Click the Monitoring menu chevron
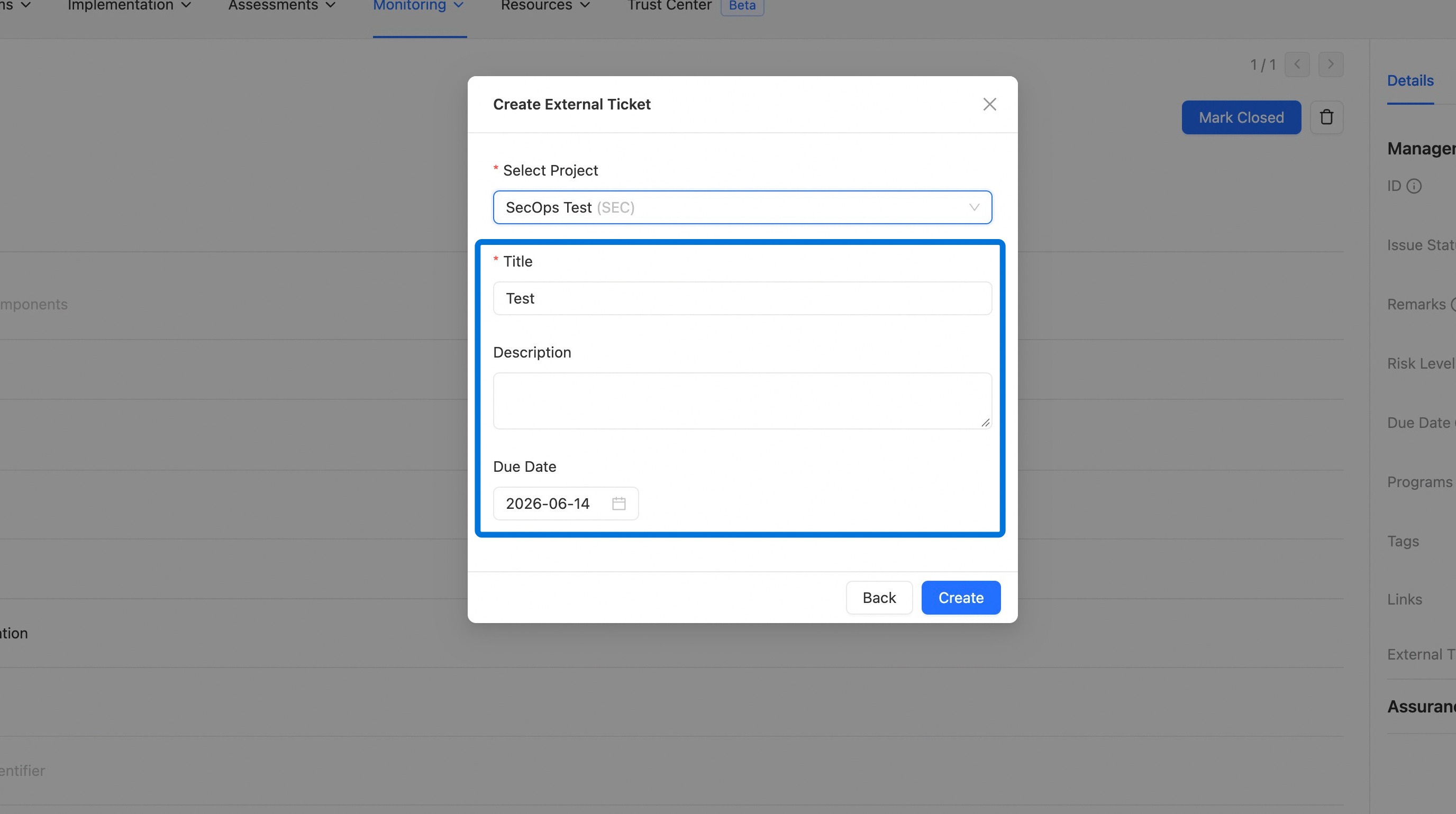The width and height of the screenshot is (1456, 814). pos(458,5)
